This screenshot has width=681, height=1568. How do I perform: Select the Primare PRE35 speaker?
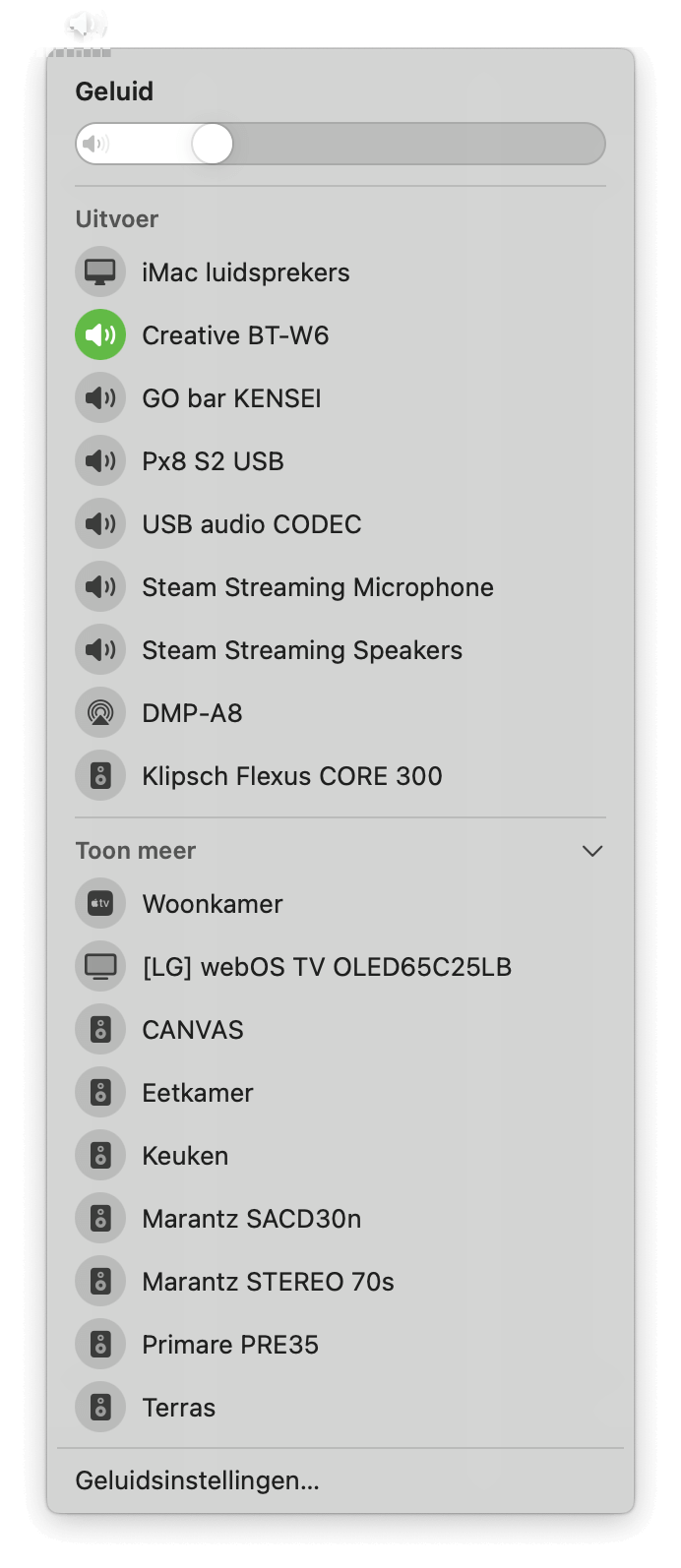point(230,1345)
